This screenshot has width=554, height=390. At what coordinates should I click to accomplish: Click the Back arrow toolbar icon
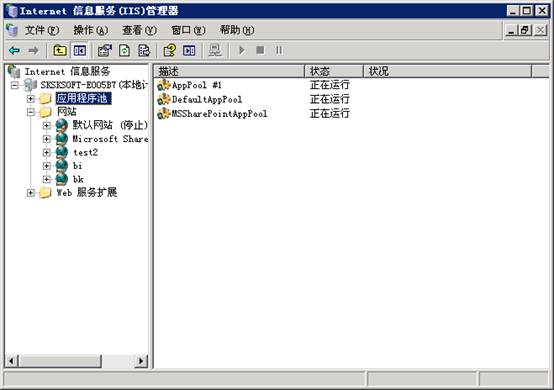coord(14,51)
